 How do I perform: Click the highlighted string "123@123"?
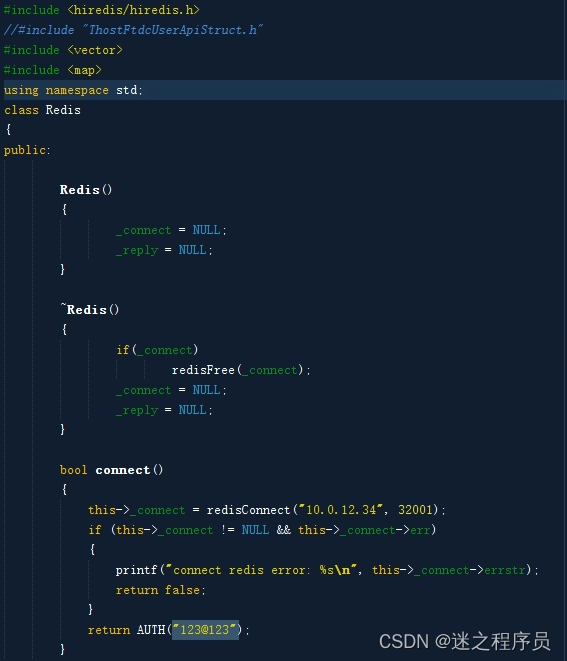[x=205, y=630]
